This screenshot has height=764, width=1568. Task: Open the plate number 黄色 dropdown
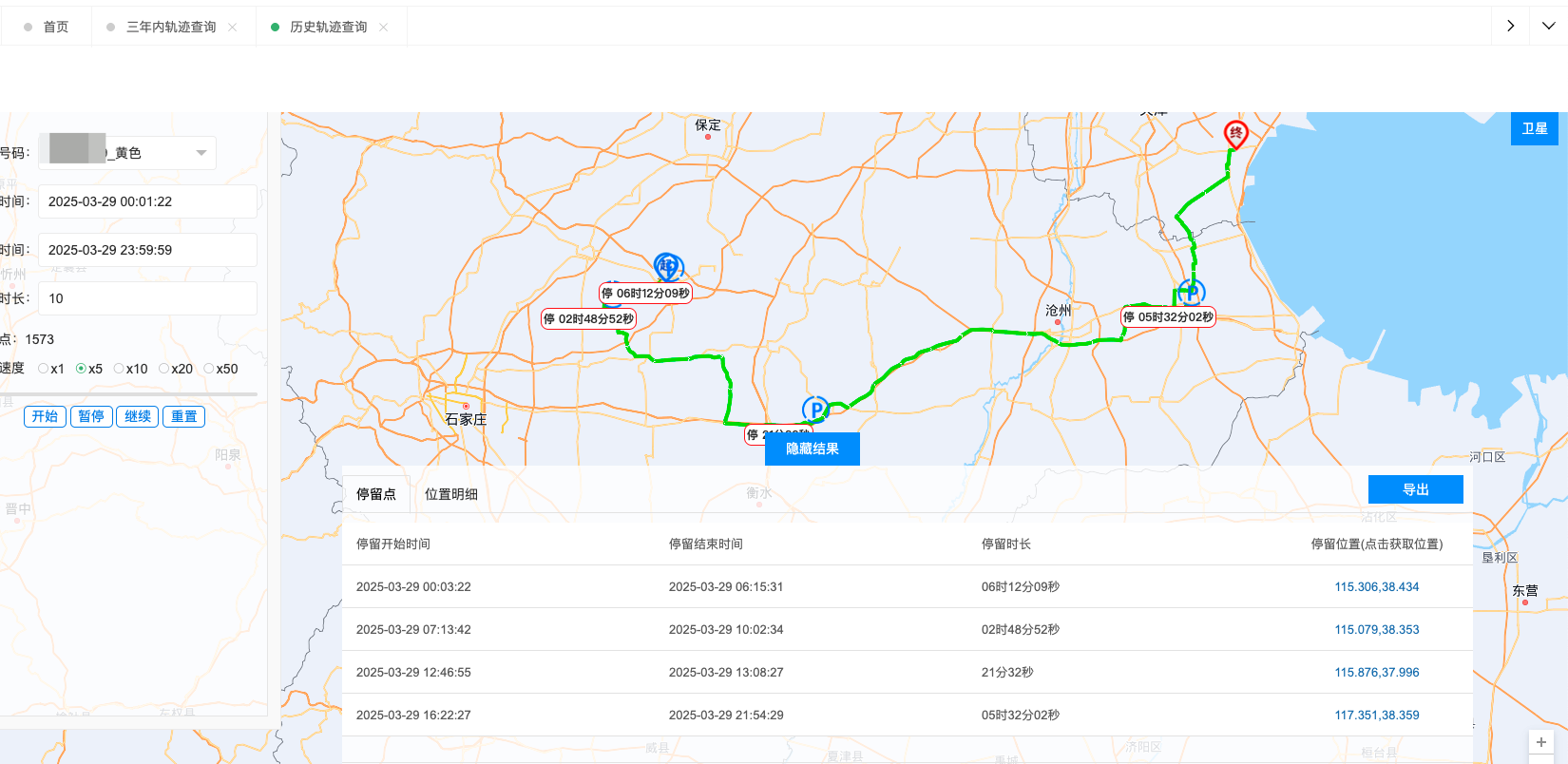pos(127,153)
